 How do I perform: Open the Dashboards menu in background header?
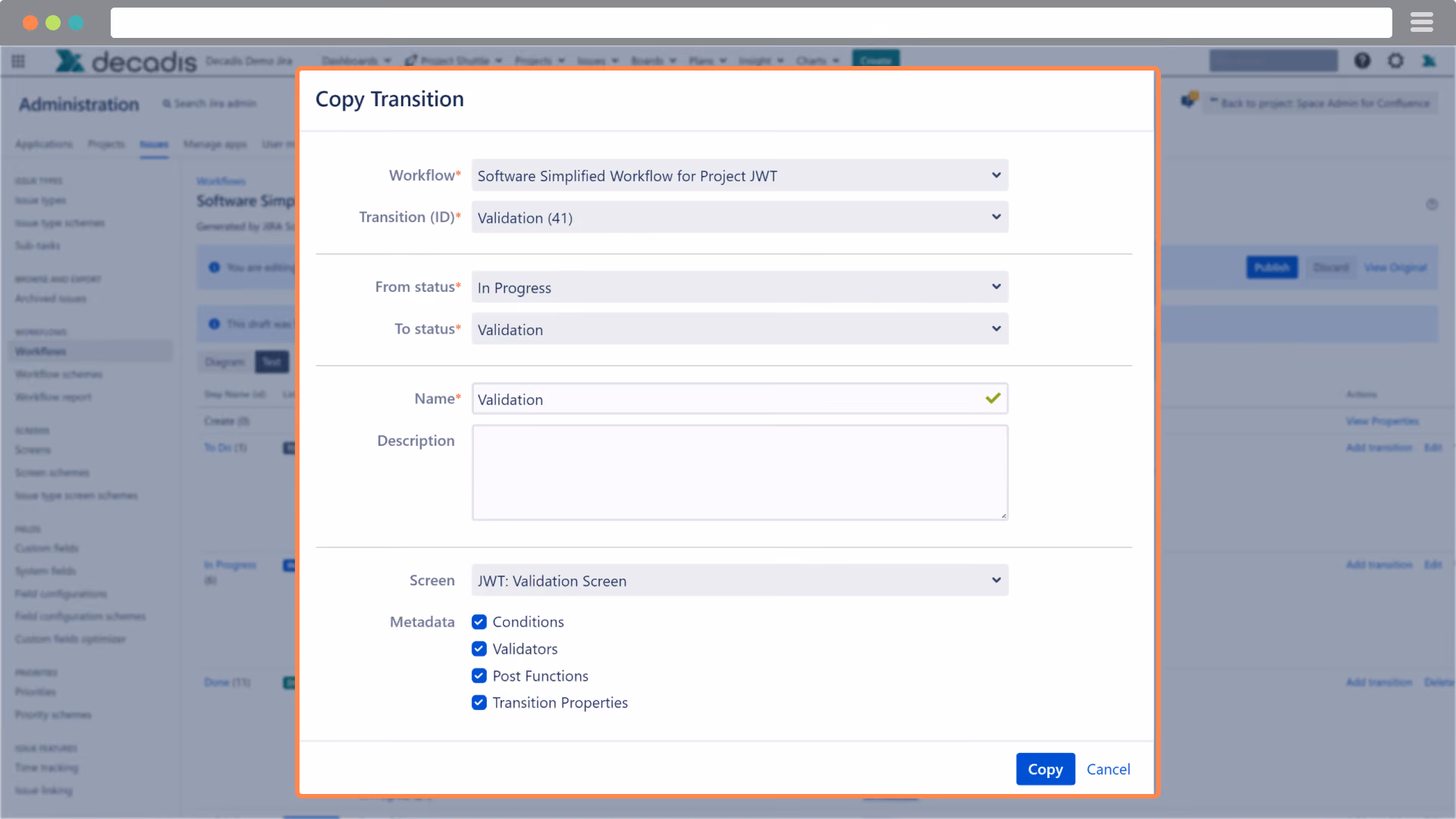tap(356, 61)
